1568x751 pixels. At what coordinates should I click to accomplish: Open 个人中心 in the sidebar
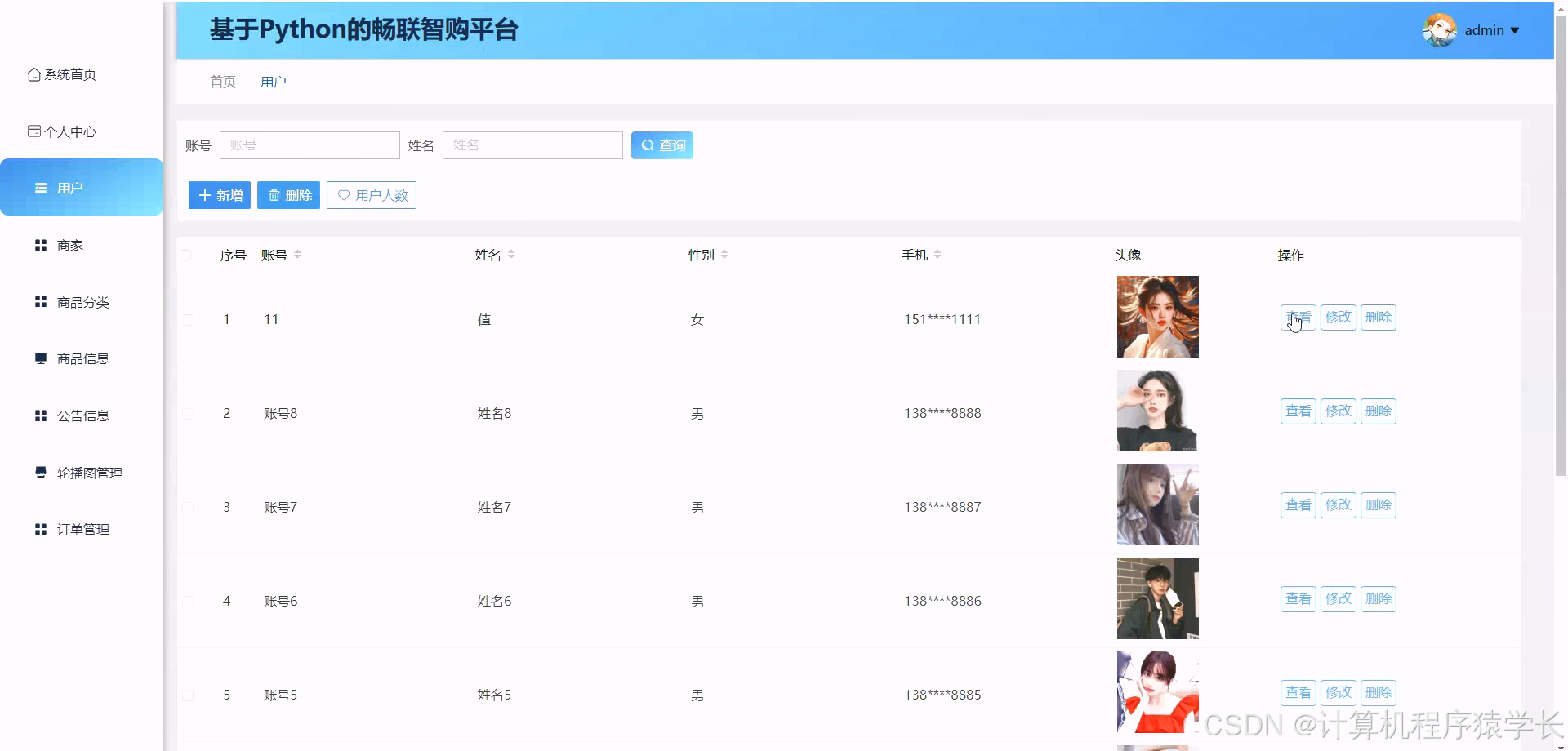pyautogui.click(x=63, y=131)
